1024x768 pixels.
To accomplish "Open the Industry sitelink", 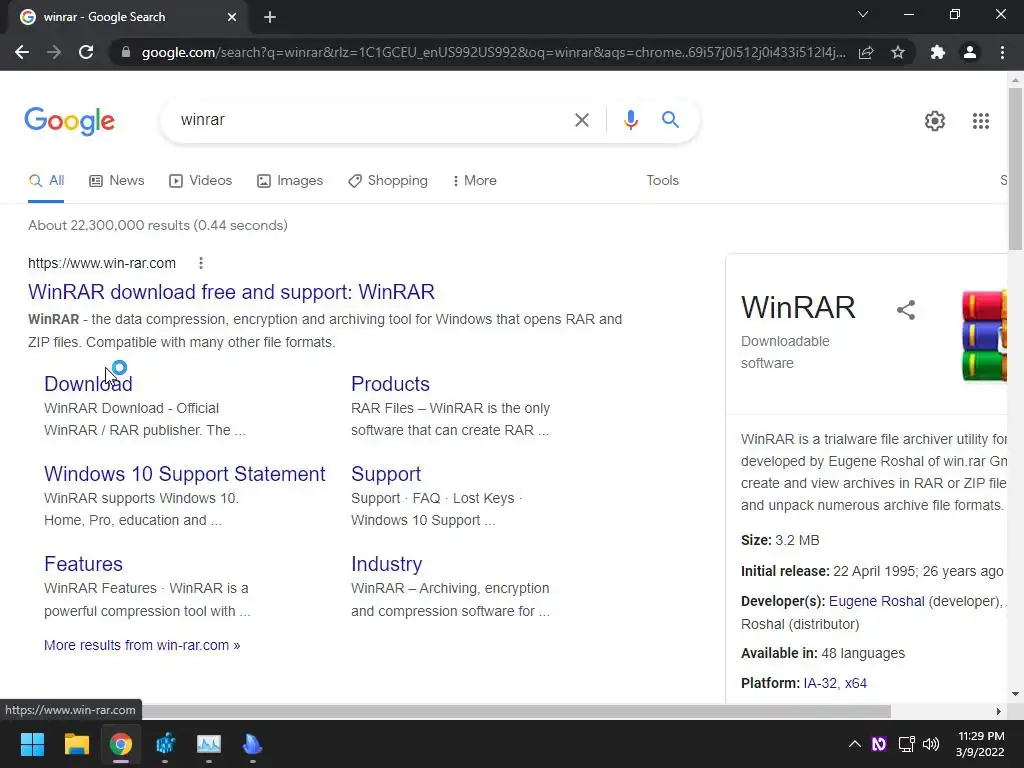I will 387,564.
